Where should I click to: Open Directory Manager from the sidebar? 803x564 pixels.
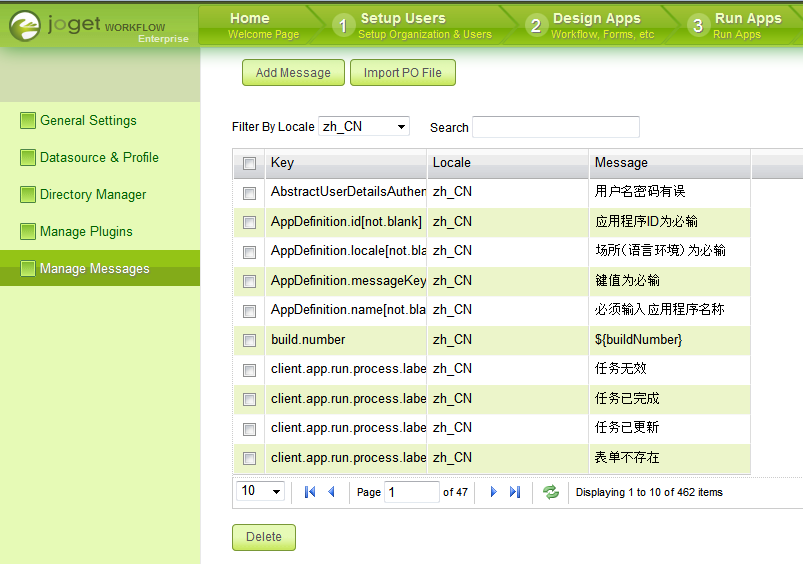pyautogui.click(x=92, y=195)
